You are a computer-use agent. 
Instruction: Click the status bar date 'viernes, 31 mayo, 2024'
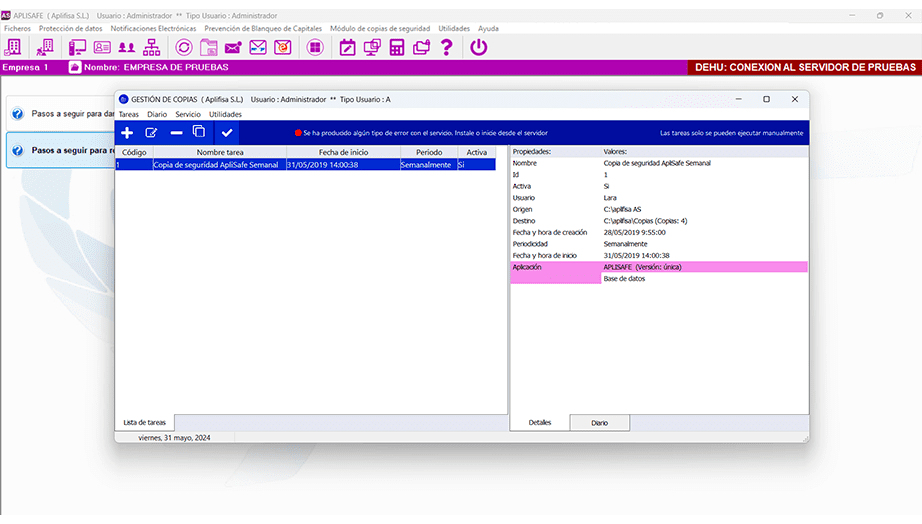[174, 438]
